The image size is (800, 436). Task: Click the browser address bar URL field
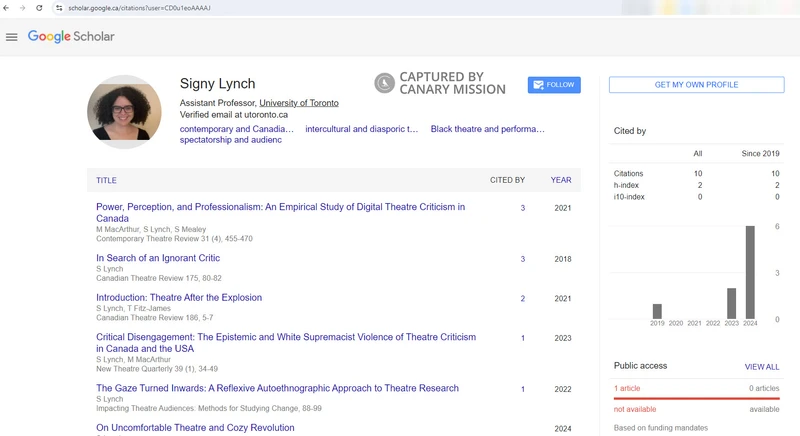point(300,8)
